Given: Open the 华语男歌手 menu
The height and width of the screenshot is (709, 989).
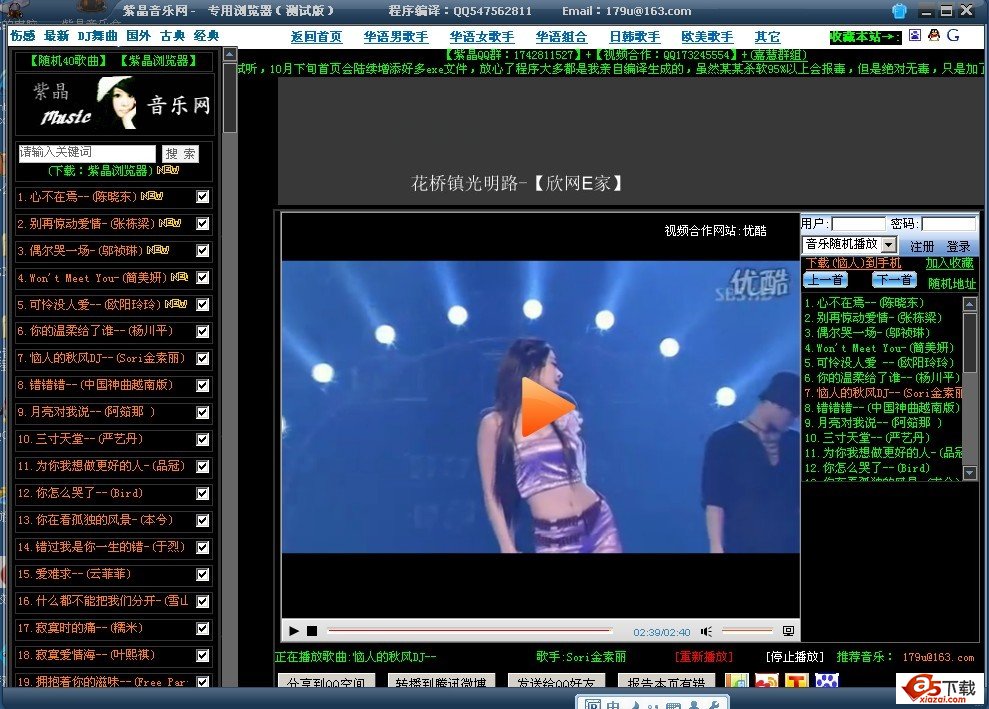Looking at the screenshot, I should coord(396,37).
